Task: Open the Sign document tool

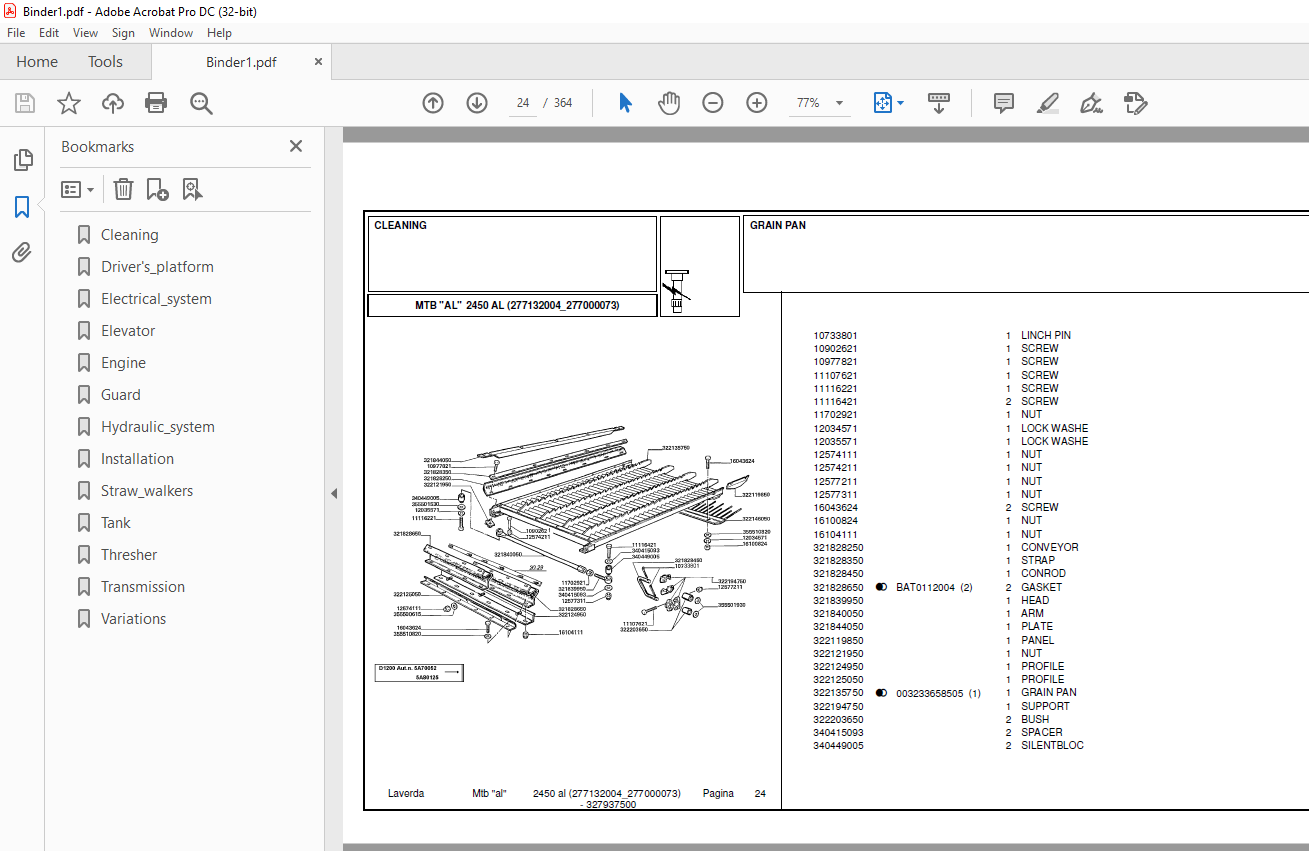Action: tap(1091, 103)
